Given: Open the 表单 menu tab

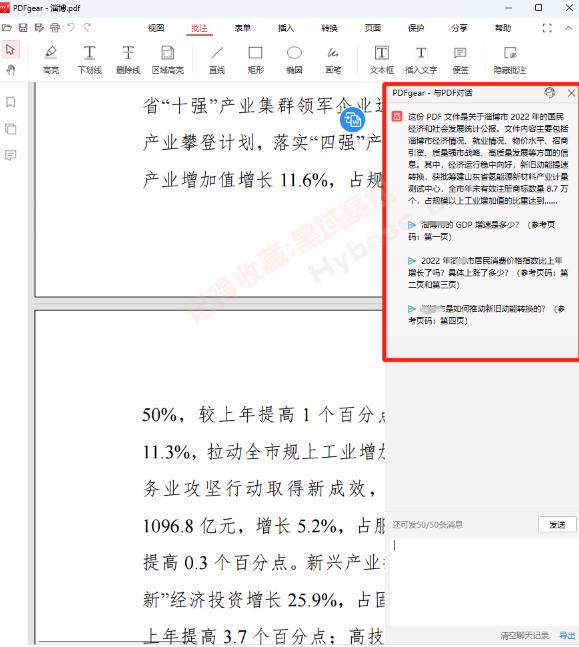Looking at the screenshot, I should pos(243,28).
